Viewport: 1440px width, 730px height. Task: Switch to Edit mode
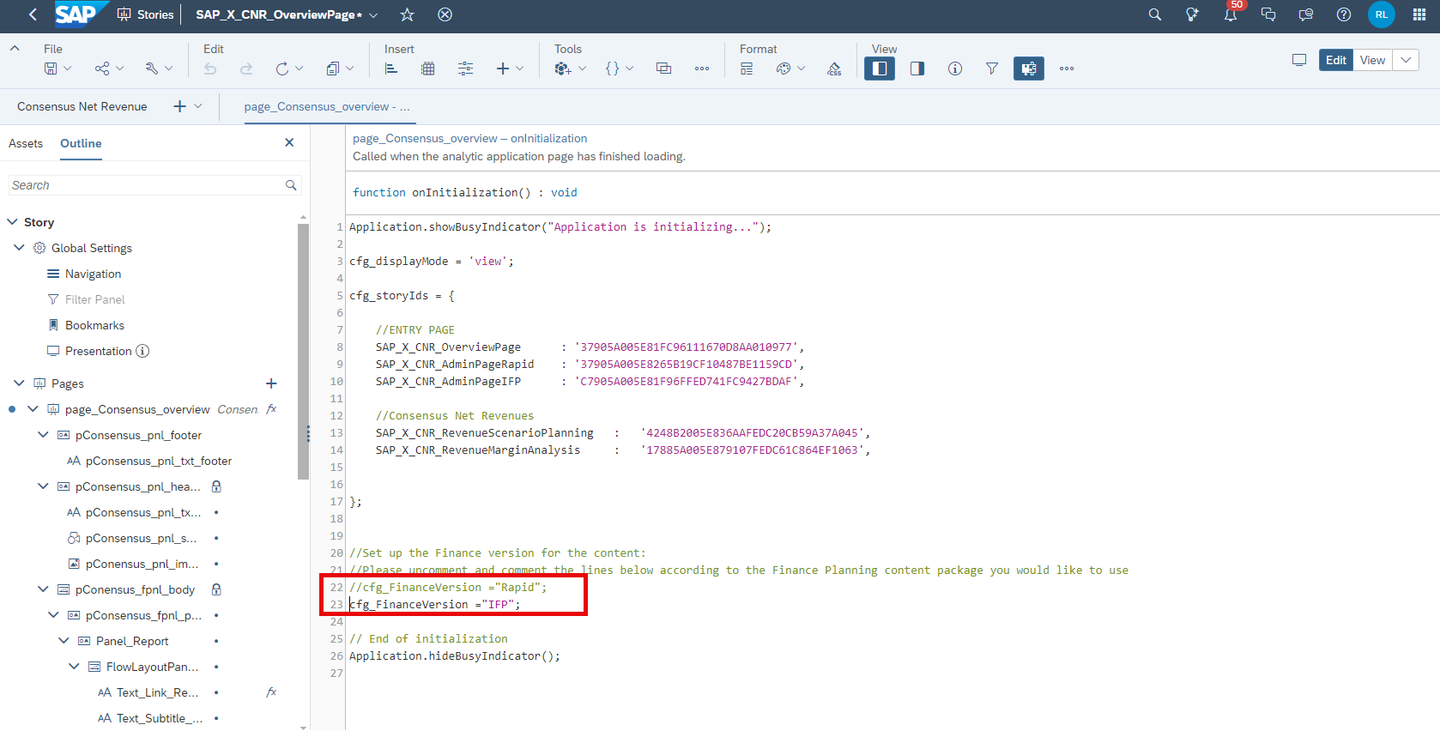point(1336,60)
